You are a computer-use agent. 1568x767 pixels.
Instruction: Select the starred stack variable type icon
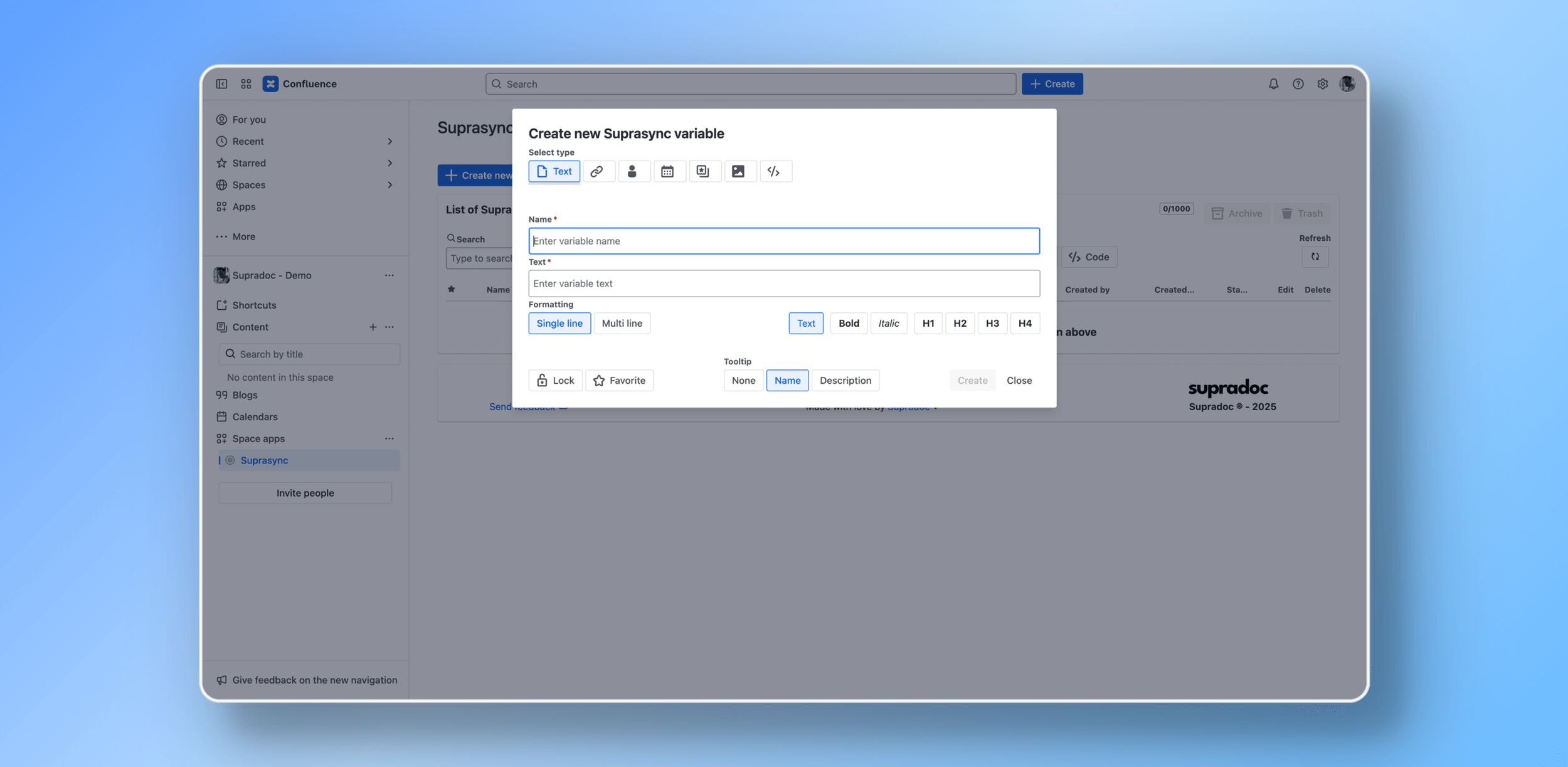coord(703,171)
